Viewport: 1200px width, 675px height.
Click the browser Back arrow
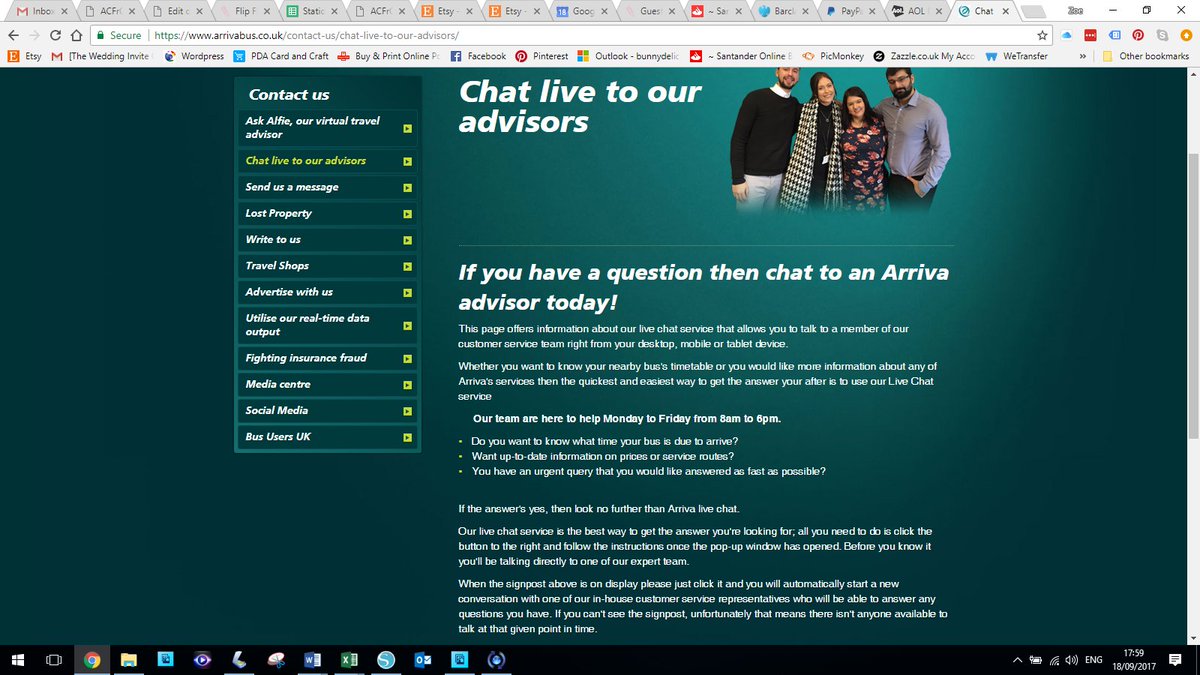(14, 35)
